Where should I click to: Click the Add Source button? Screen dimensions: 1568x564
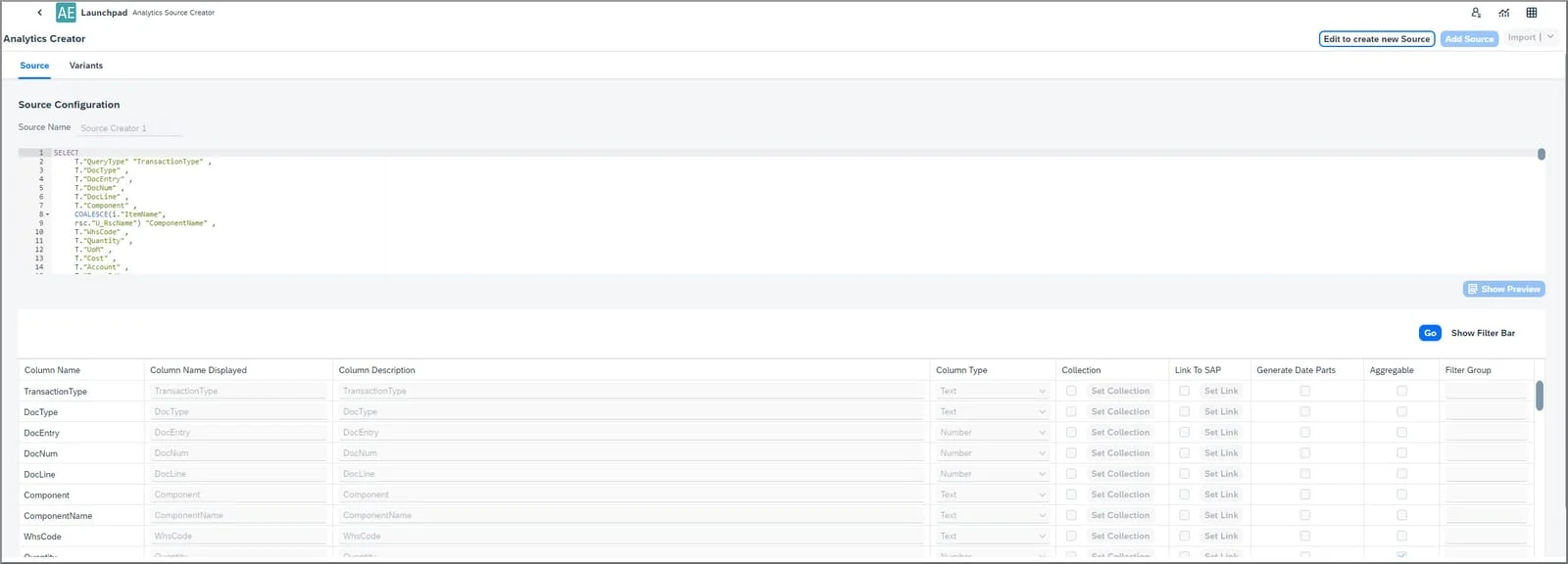(1469, 39)
